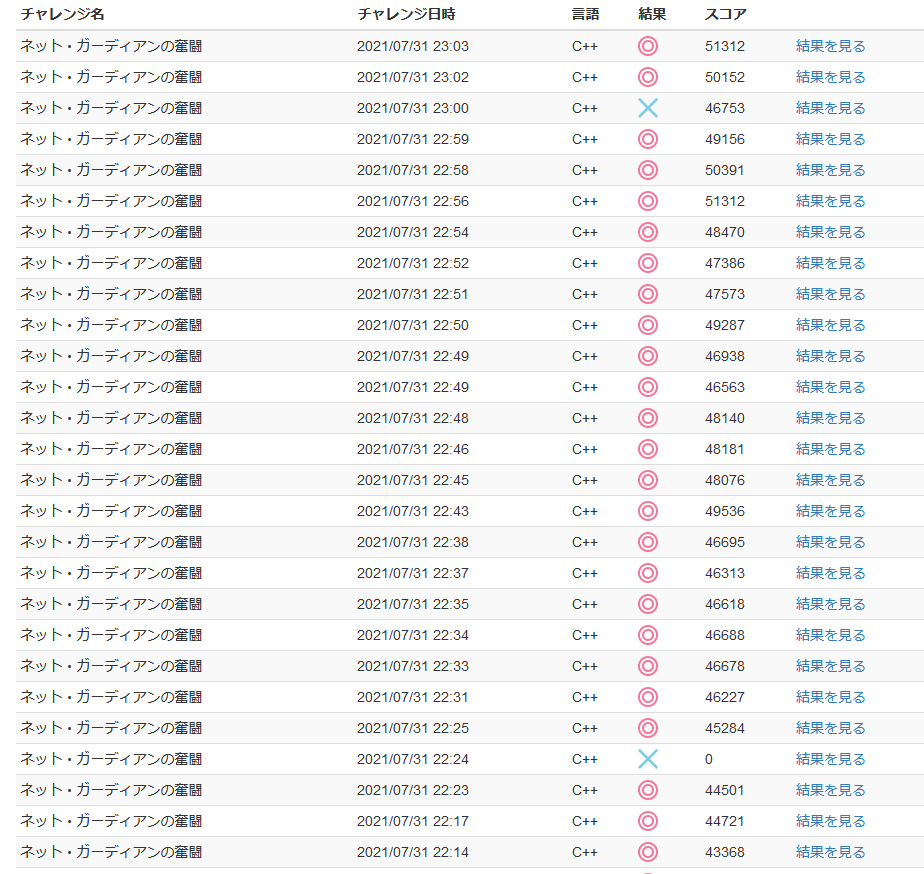View results for the 22:59 challenge
Screen dimensions: 924x874
pos(830,139)
